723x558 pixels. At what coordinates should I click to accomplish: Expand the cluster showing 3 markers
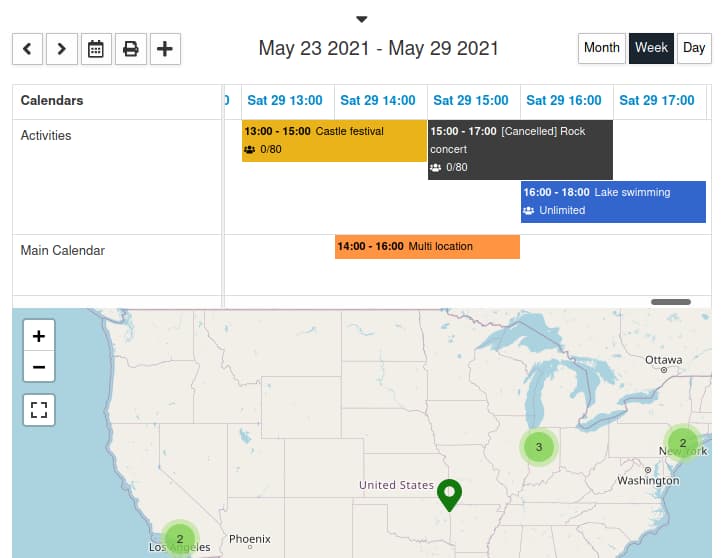539,447
